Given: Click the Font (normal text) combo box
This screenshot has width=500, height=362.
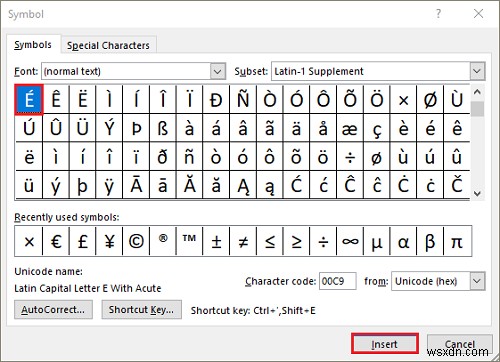Looking at the screenshot, I should click(x=133, y=71).
